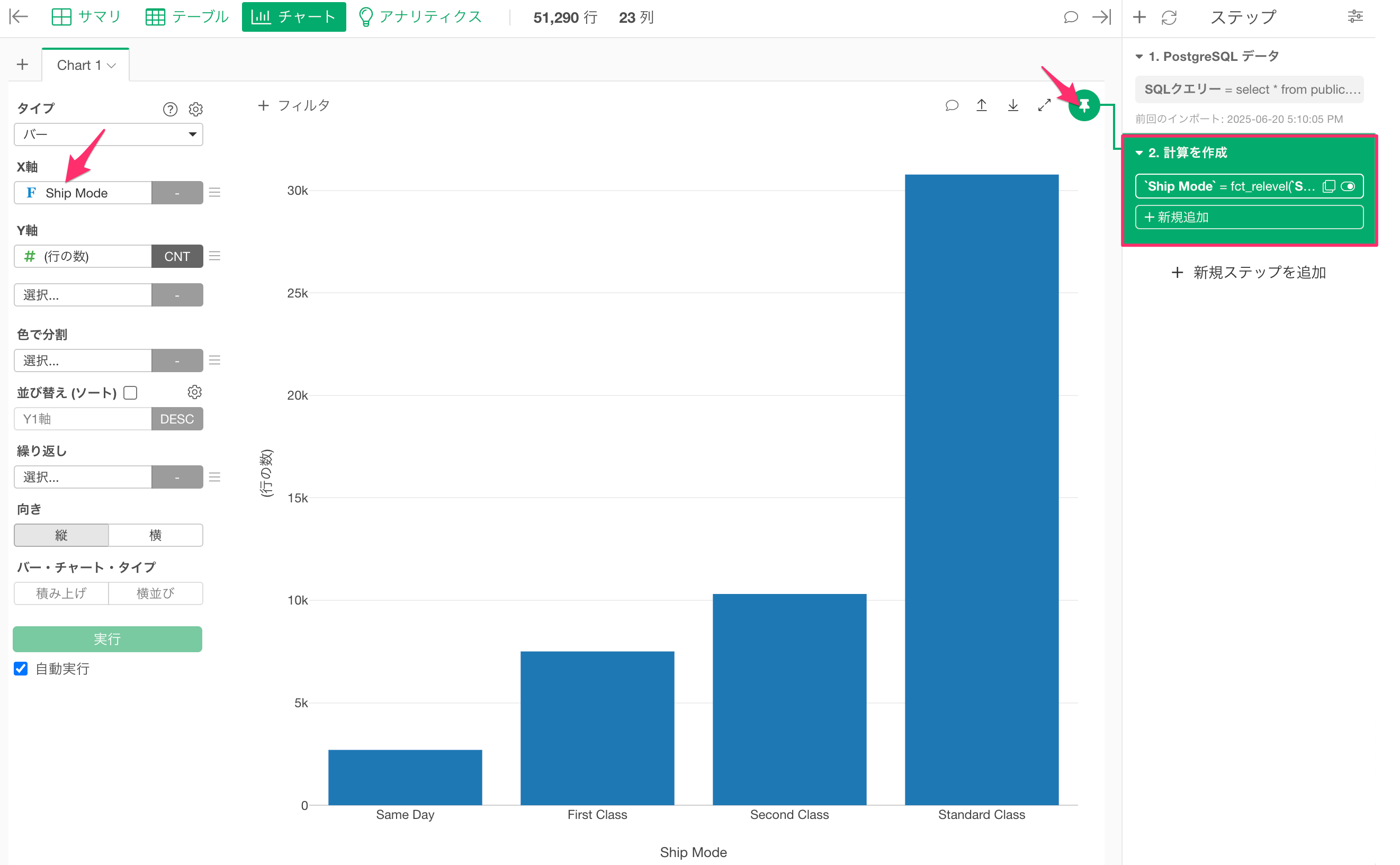Toggle the DESC sort order
The height and width of the screenshot is (865, 1400).
tap(177, 419)
